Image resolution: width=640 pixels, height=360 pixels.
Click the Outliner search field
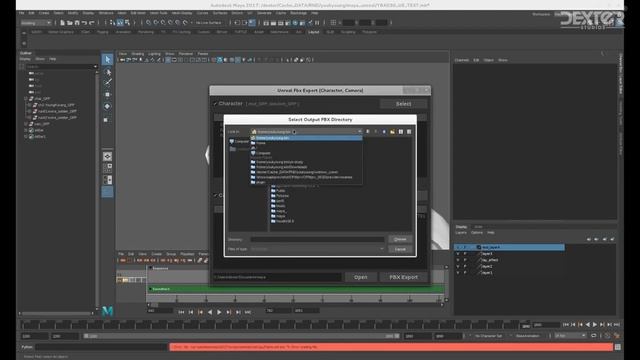coord(61,66)
